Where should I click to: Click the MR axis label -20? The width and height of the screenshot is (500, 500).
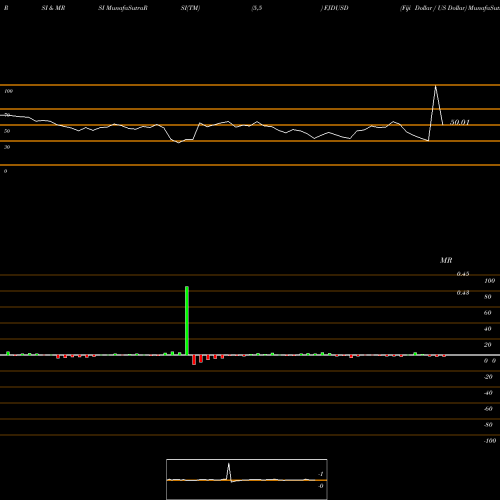coord(488,377)
